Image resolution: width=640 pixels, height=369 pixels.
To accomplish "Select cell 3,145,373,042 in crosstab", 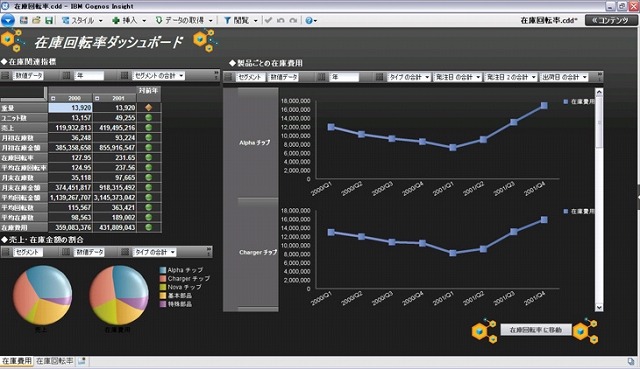I will click(115, 197).
